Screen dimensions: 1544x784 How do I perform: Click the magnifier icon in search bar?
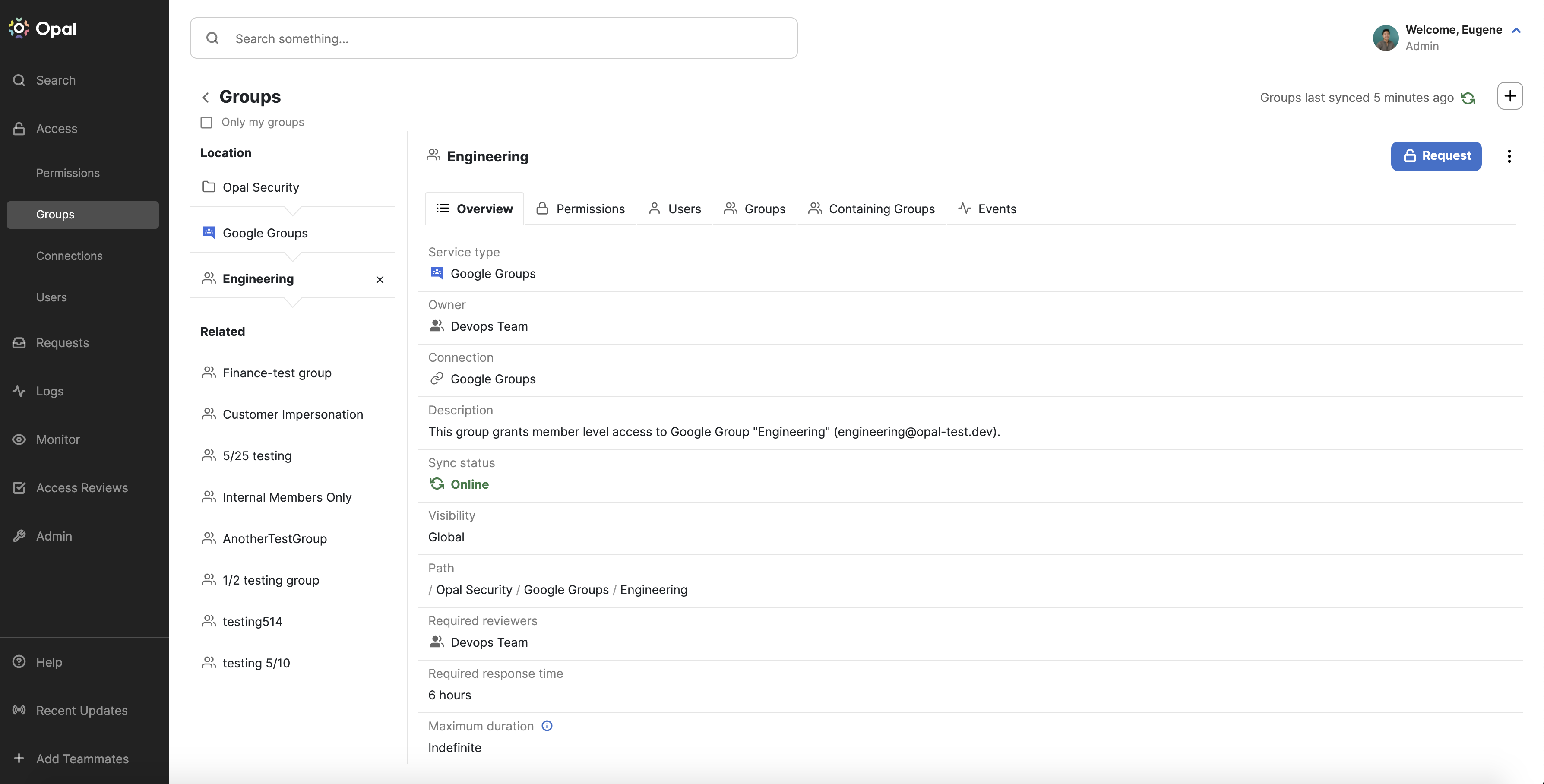pyautogui.click(x=212, y=38)
